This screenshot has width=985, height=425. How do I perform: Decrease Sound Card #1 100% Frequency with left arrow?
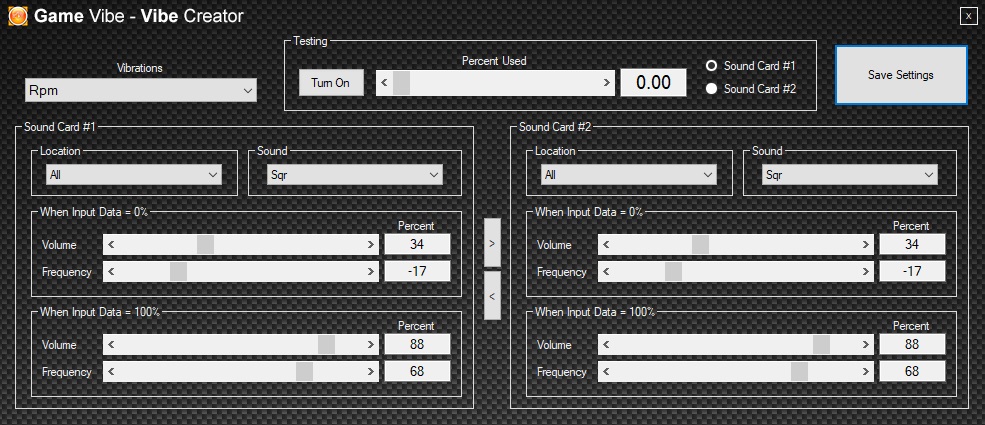pyautogui.click(x=111, y=371)
